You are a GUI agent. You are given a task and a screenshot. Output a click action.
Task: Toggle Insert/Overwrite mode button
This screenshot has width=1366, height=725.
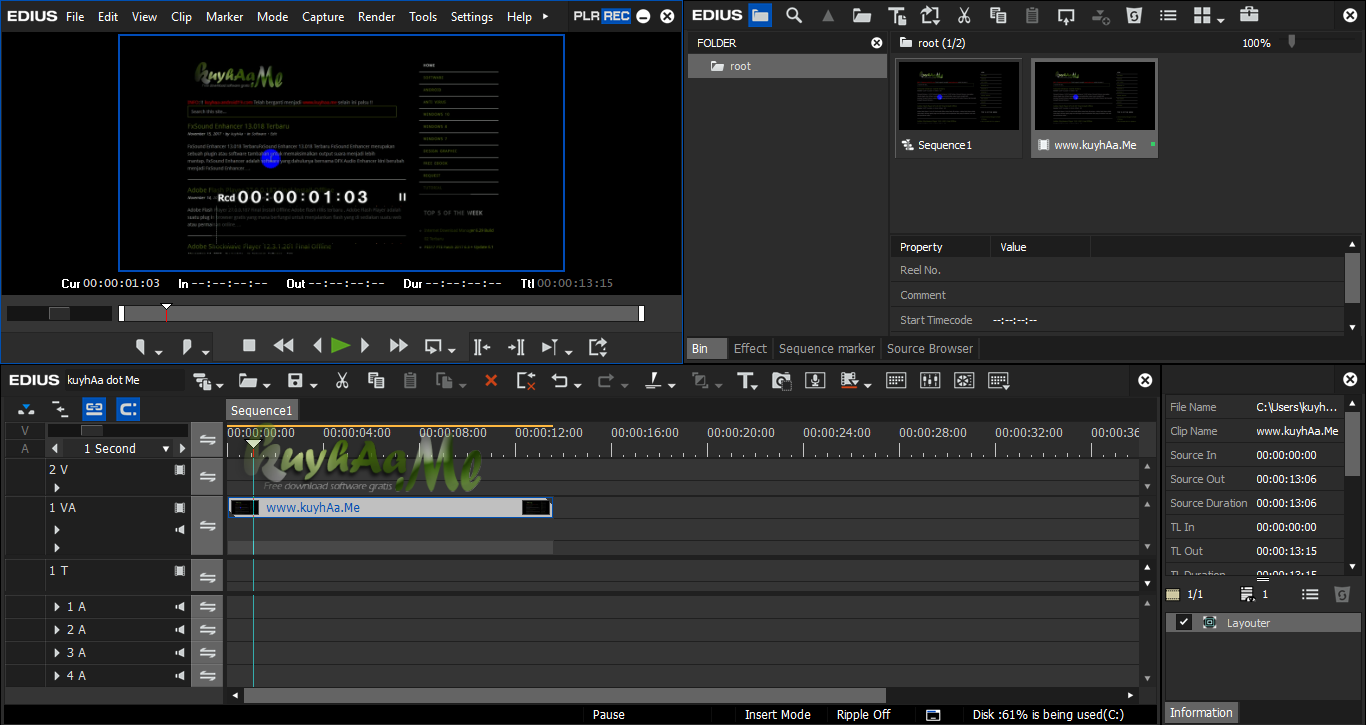[x=26, y=408]
